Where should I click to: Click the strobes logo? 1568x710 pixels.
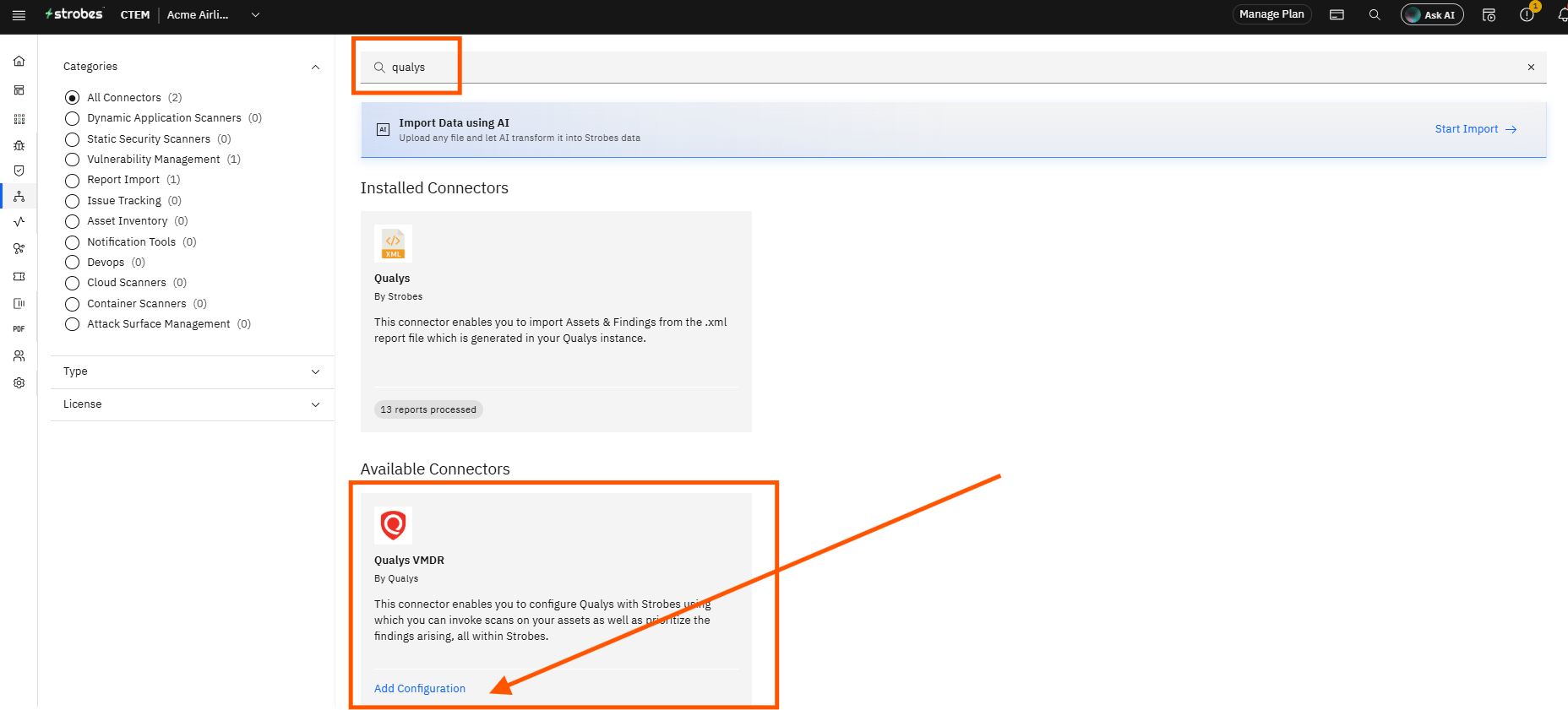[74, 14]
